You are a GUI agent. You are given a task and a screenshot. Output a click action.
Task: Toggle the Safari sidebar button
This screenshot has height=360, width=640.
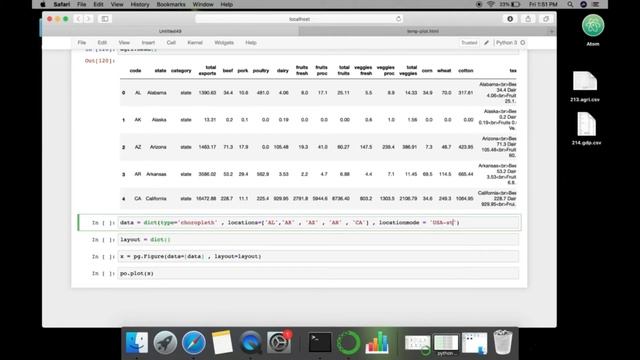105,19
